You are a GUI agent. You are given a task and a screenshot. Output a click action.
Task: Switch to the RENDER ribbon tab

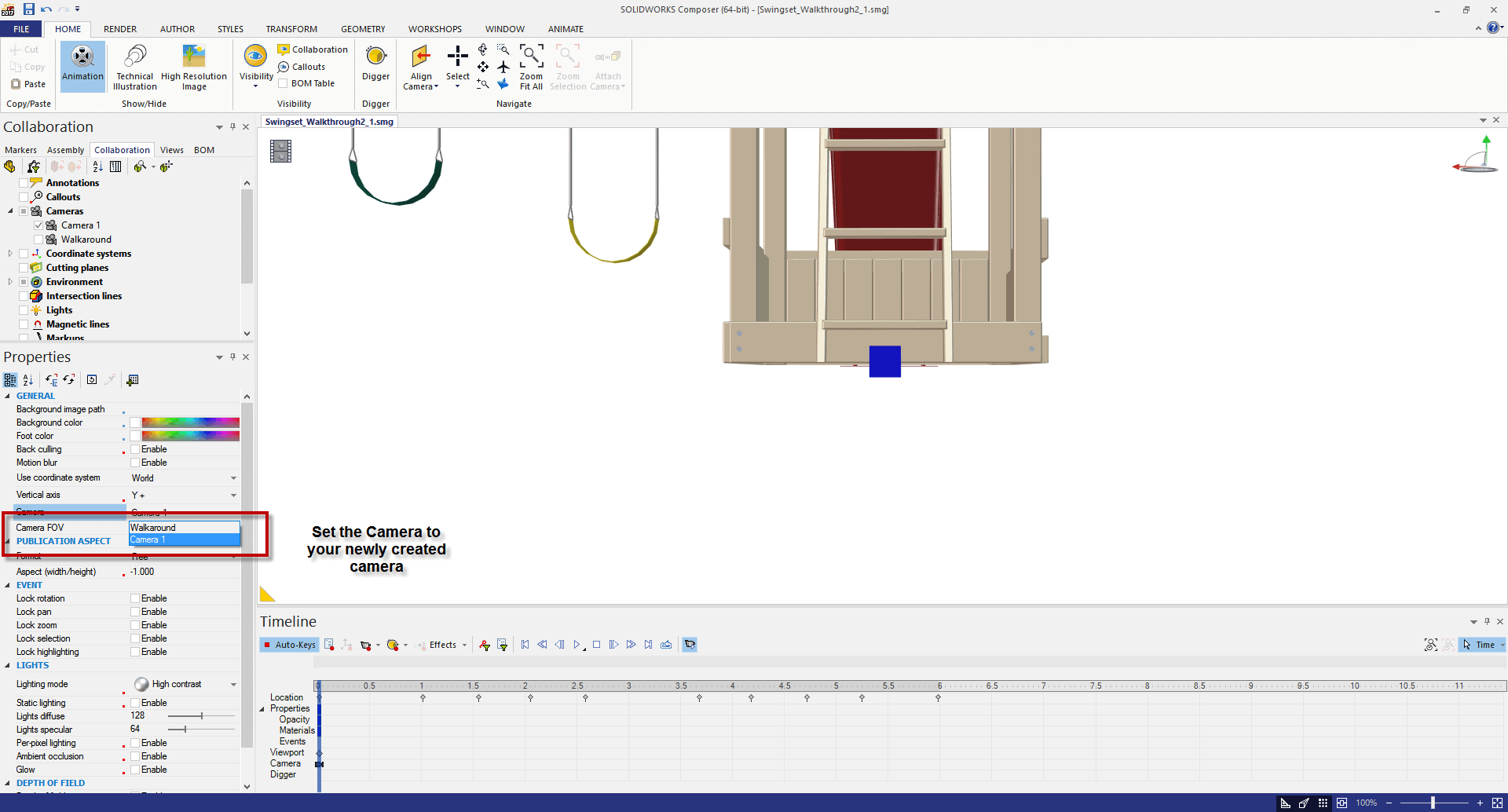point(120,29)
